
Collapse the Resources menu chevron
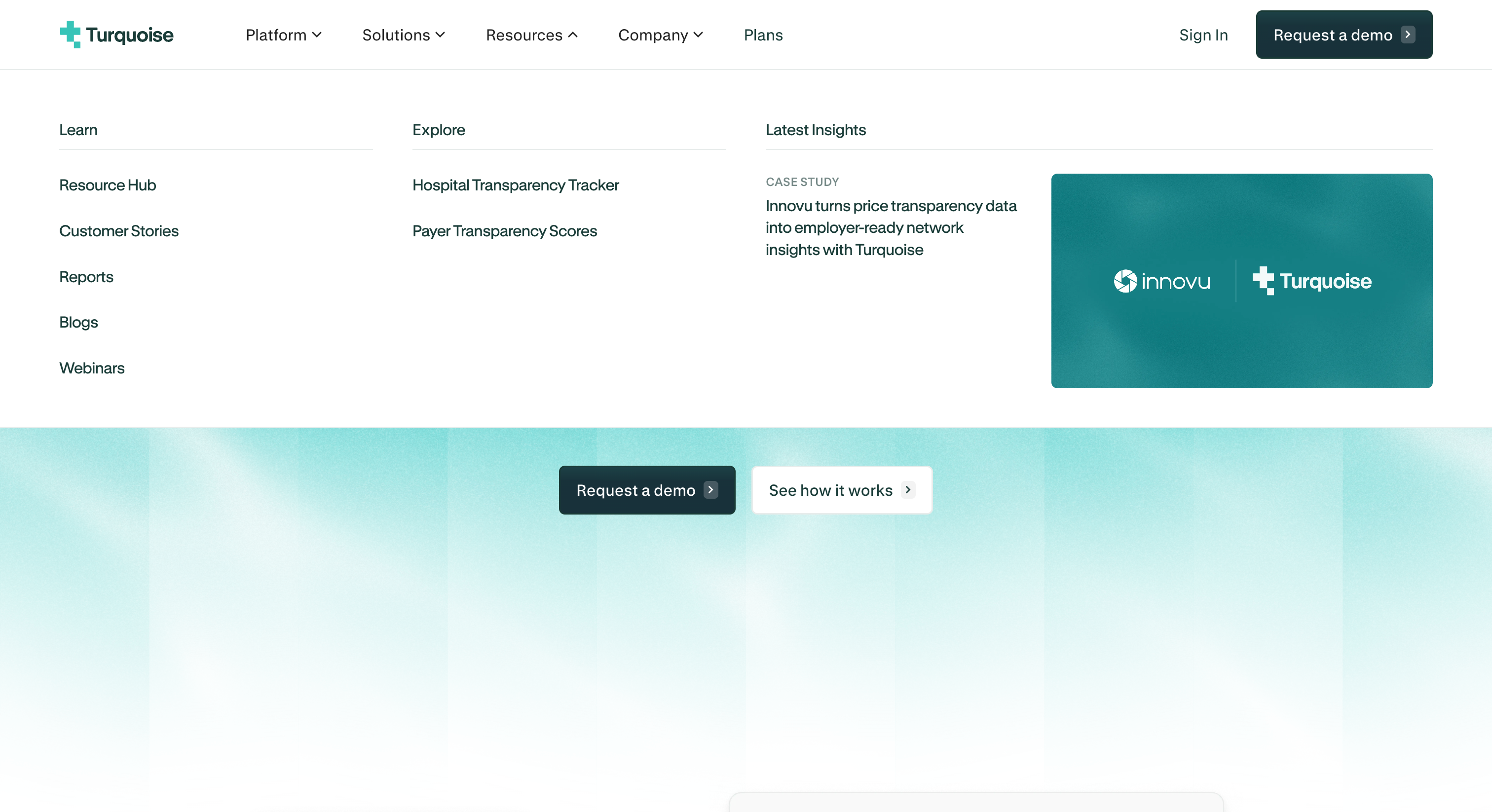click(573, 35)
